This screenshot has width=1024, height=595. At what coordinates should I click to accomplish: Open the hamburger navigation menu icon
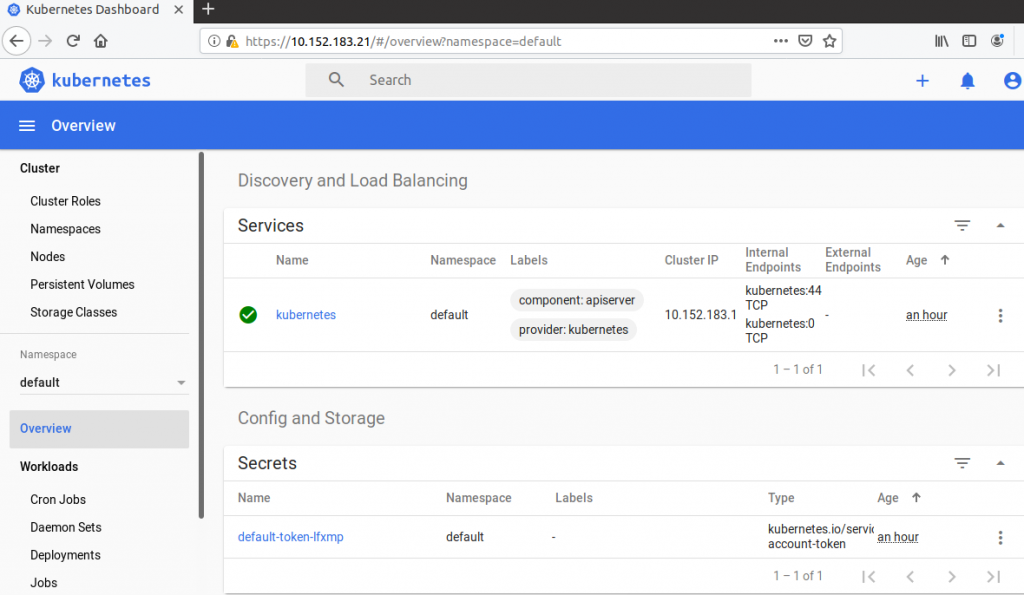pos(27,125)
